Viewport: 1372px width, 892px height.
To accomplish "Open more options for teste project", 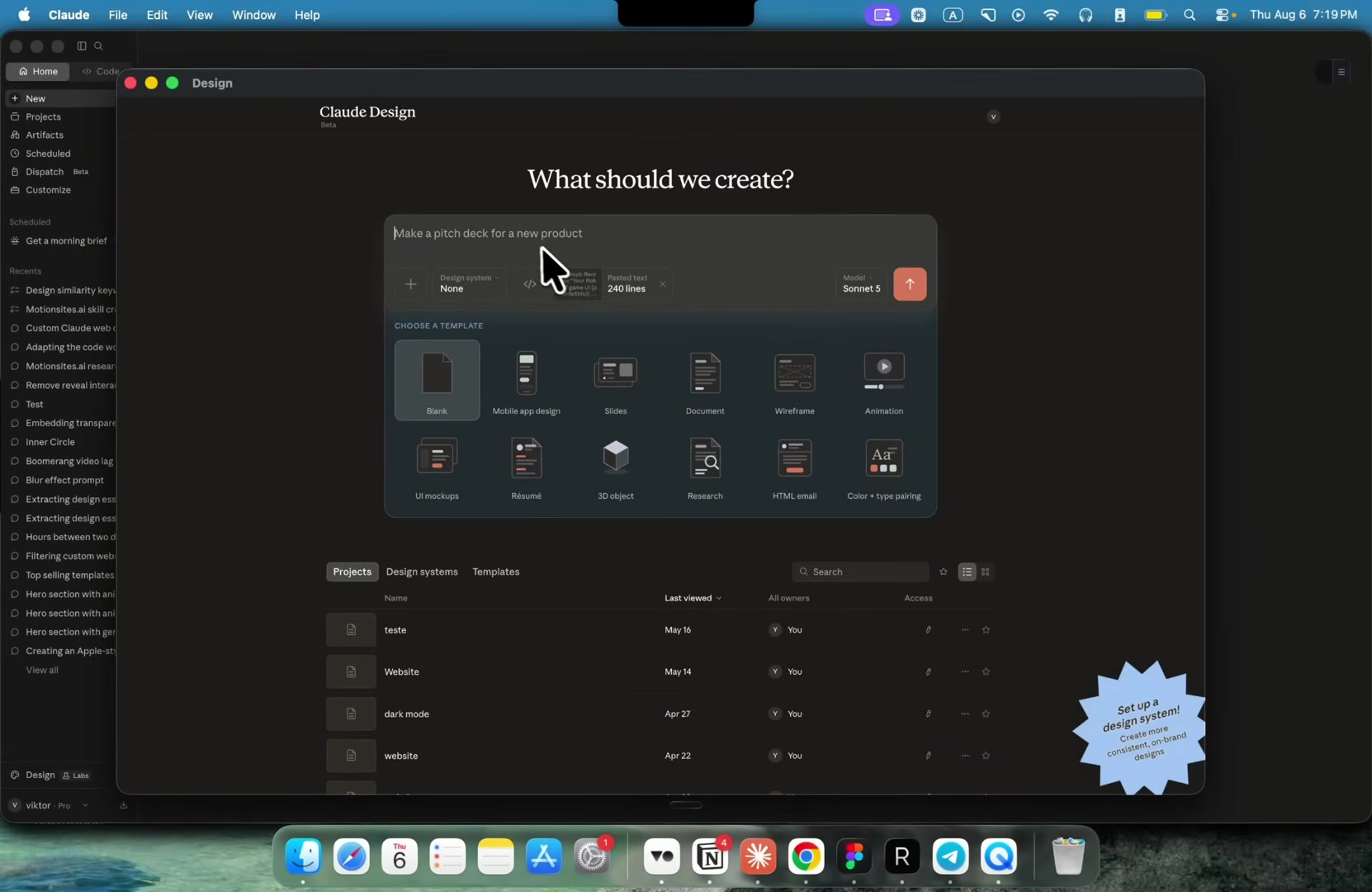I will [x=964, y=629].
